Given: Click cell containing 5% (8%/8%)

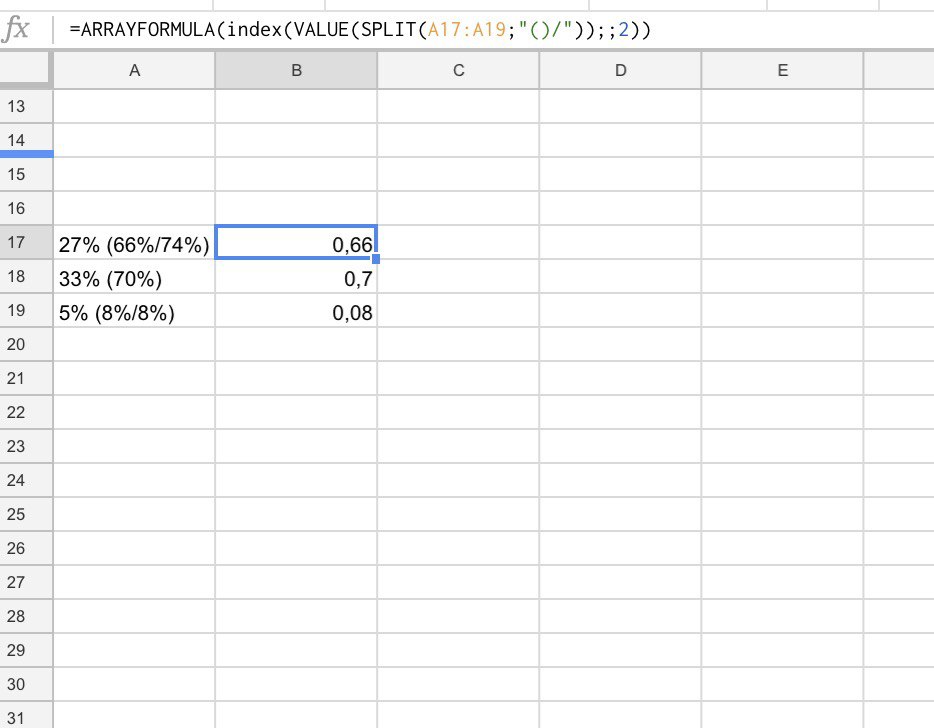Looking at the screenshot, I should click(x=134, y=310).
